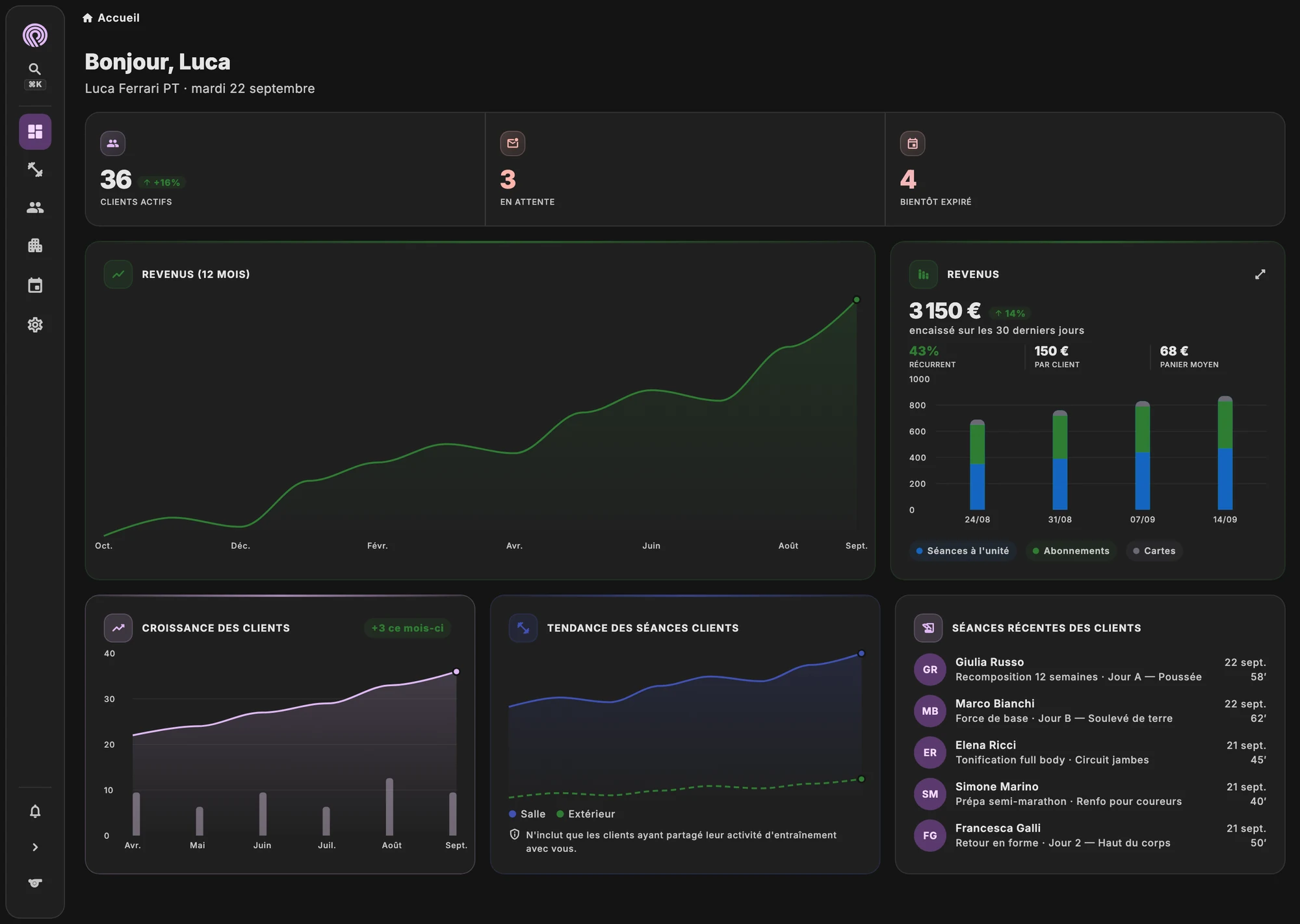The width and height of the screenshot is (1300, 924).
Task: Open the clients people icon in sidebar
Action: coord(35,208)
